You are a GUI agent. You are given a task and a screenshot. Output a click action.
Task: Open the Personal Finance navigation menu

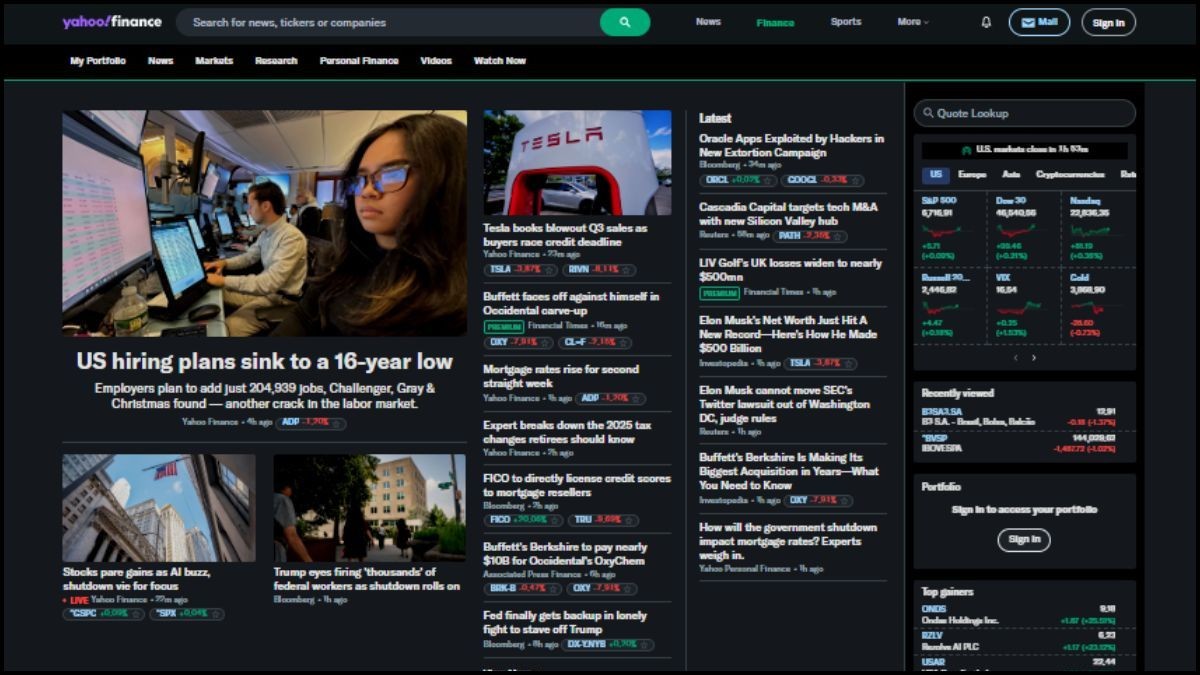pos(359,61)
